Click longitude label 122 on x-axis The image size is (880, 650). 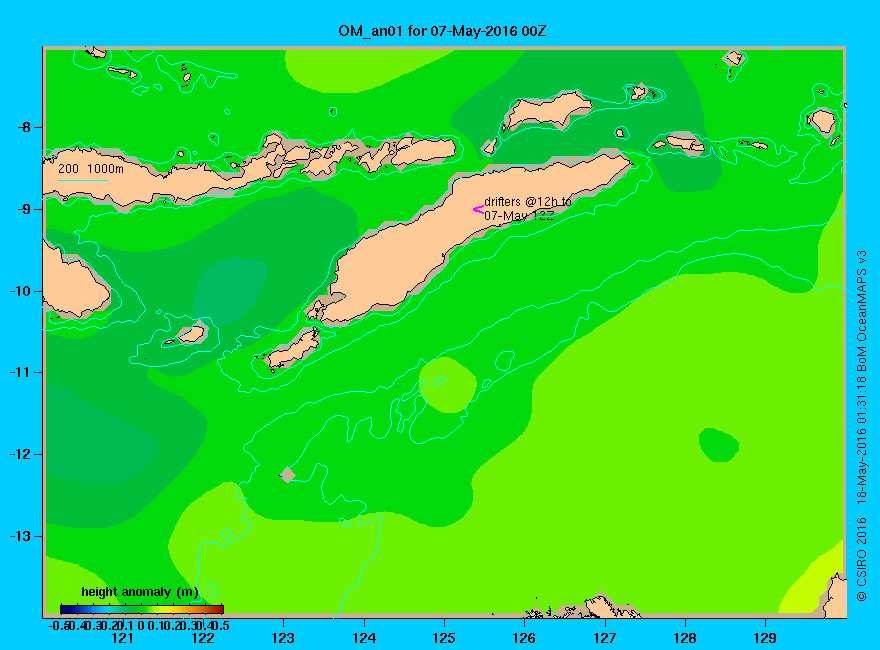[203, 638]
